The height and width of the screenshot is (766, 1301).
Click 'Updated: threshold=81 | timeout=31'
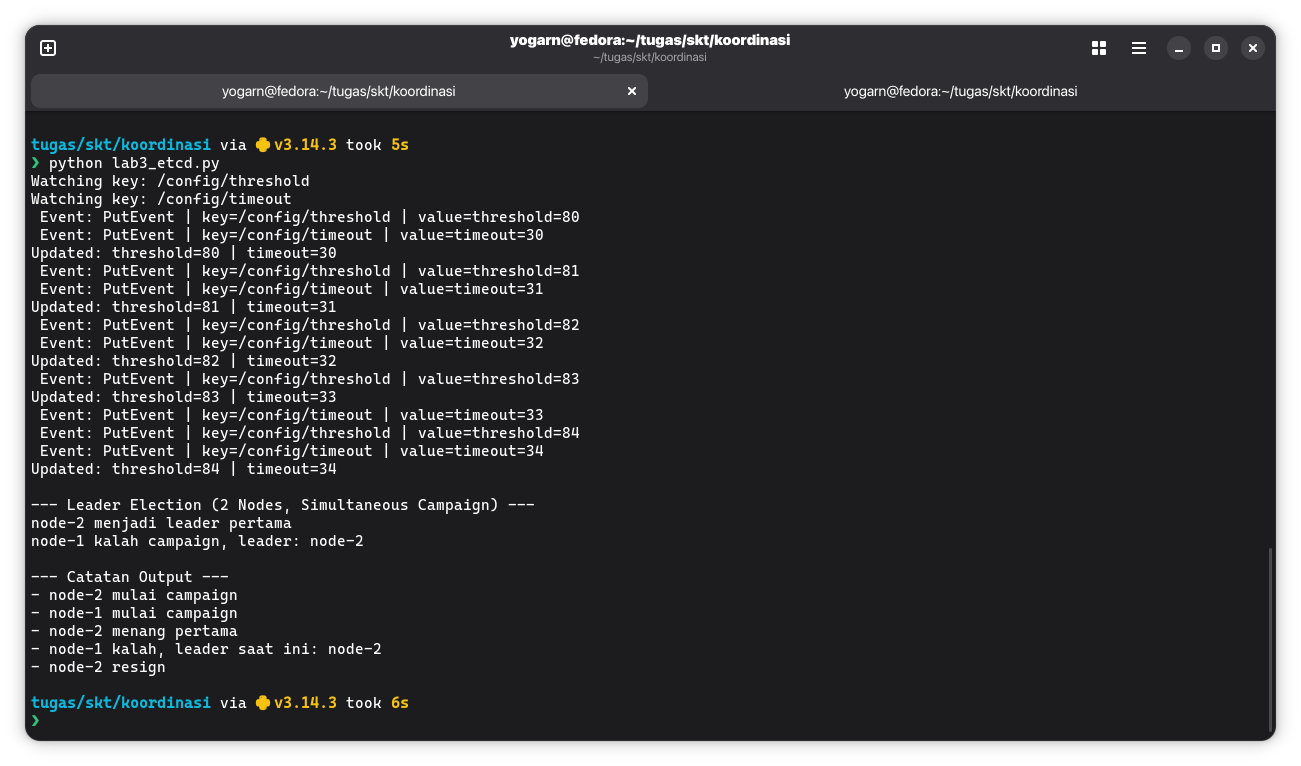point(184,307)
